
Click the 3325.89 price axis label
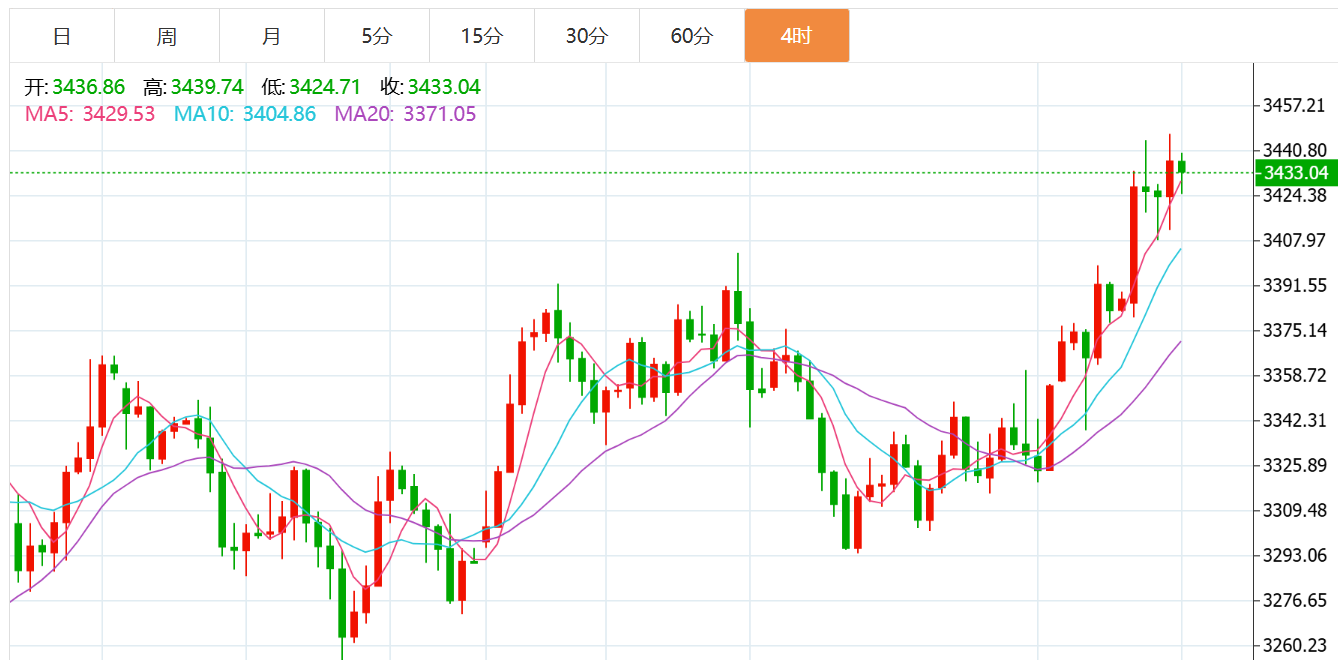(x=1295, y=465)
